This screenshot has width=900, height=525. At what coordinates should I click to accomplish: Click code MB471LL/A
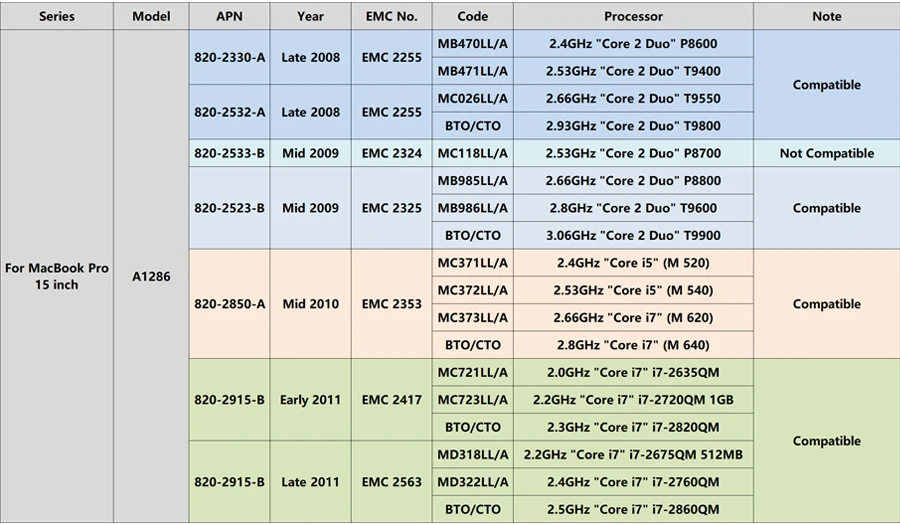coord(472,71)
